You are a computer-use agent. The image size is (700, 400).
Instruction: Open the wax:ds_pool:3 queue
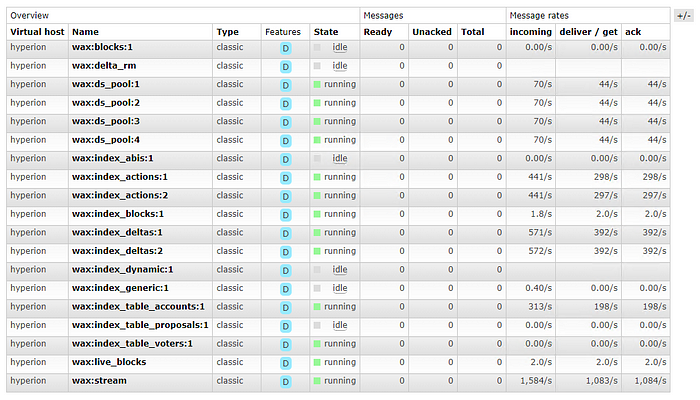coord(106,121)
